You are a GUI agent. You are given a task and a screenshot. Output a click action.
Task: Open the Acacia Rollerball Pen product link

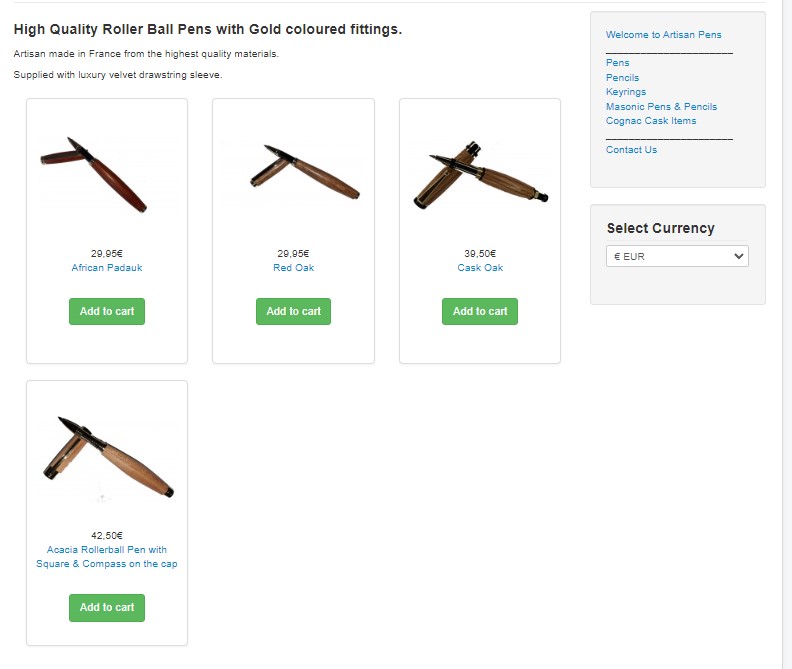[x=107, y=556]
